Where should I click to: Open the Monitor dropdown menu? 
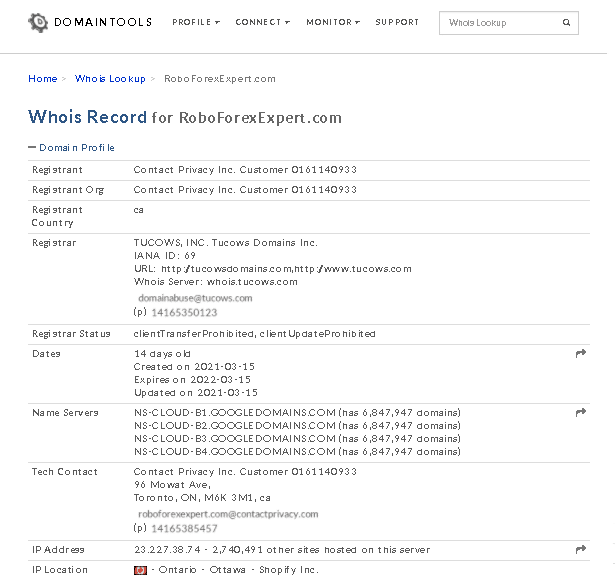coord(333,22)
